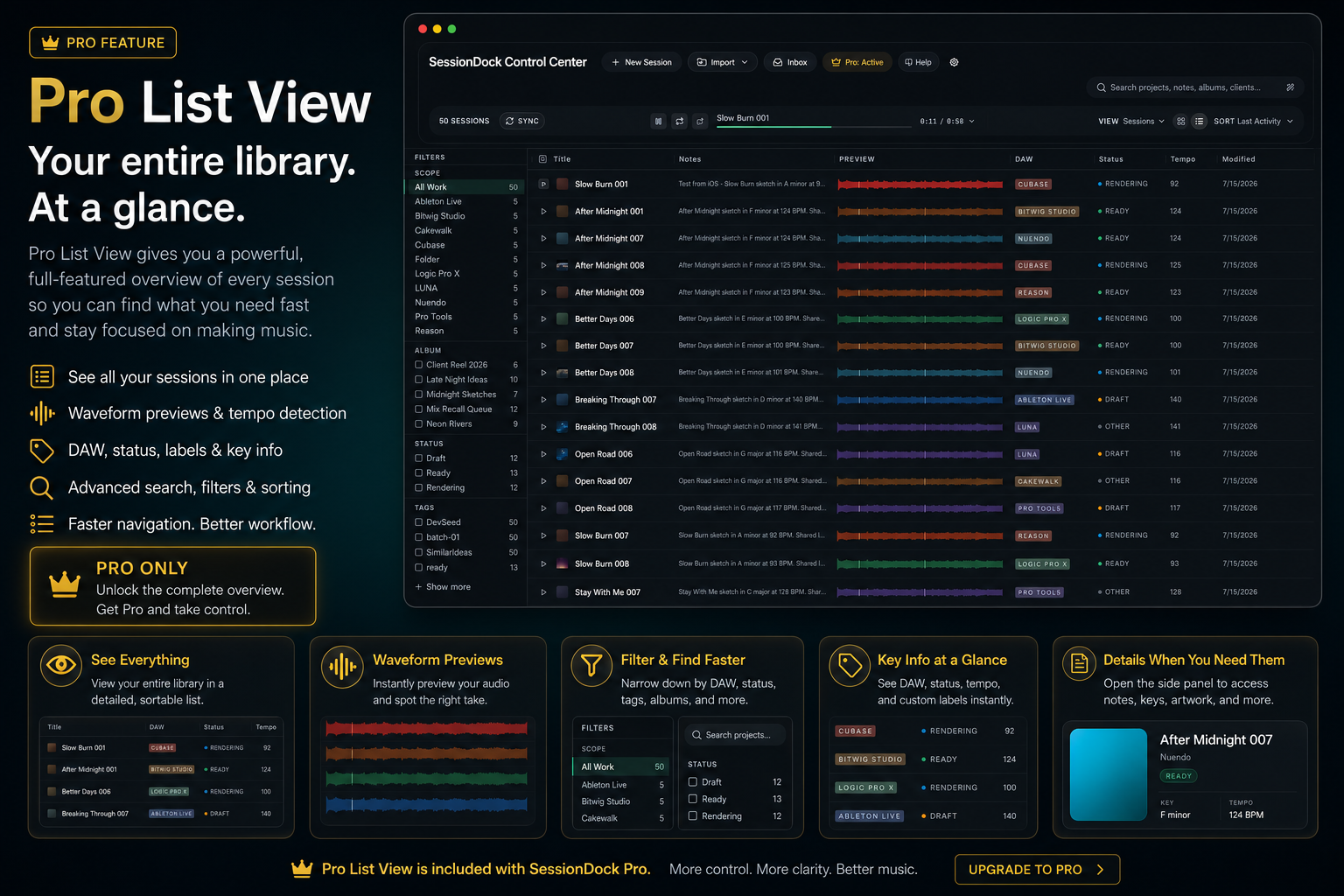Click the blue waveform of Breaking Through 007 in the main list
Viewport: 1344px width, 896px height.
(x=920, y=400)
